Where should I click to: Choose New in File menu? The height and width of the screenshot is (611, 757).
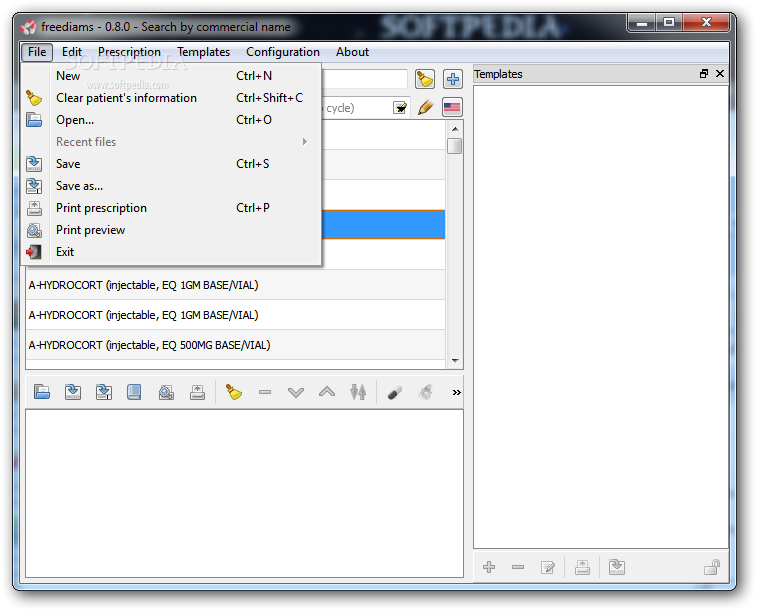(x=171, y=76)
